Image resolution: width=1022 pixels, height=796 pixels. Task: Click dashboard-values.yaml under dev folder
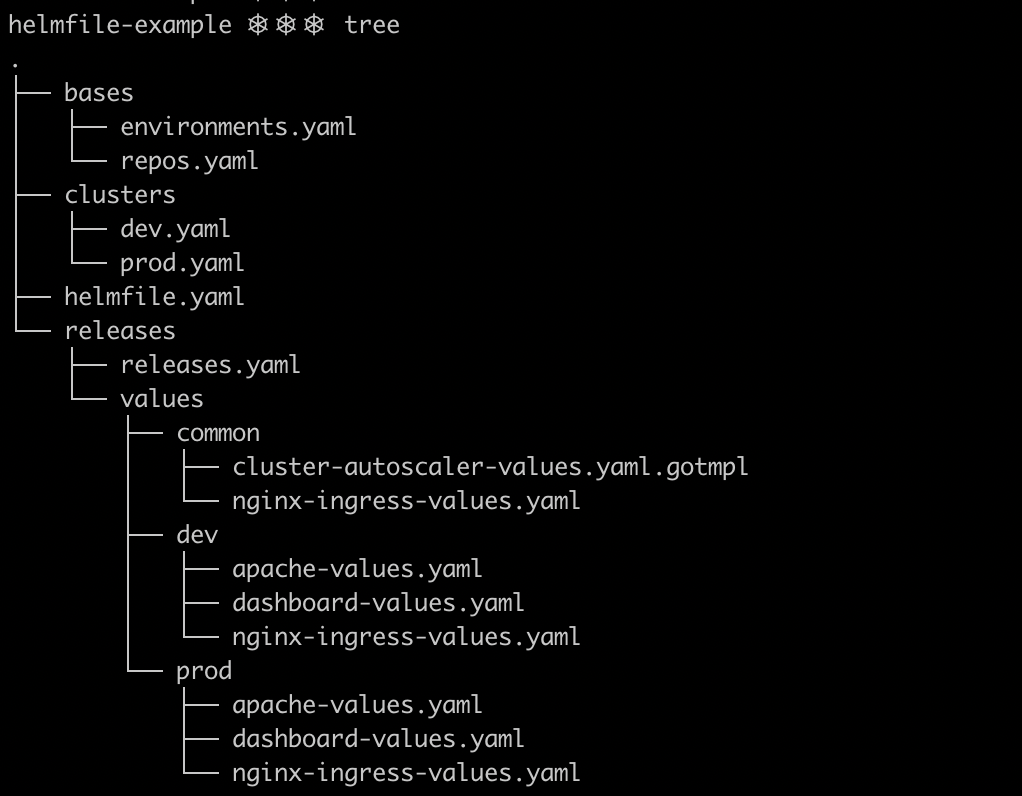378,602
